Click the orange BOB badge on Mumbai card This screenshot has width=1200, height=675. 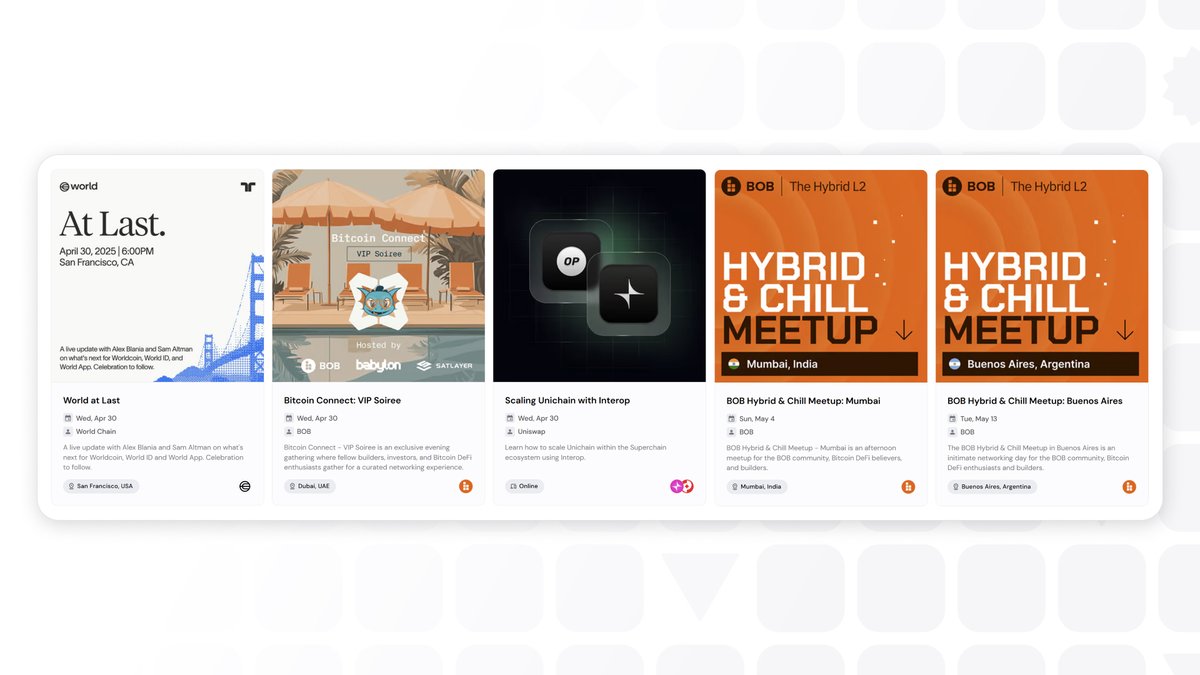pos(908,486)
